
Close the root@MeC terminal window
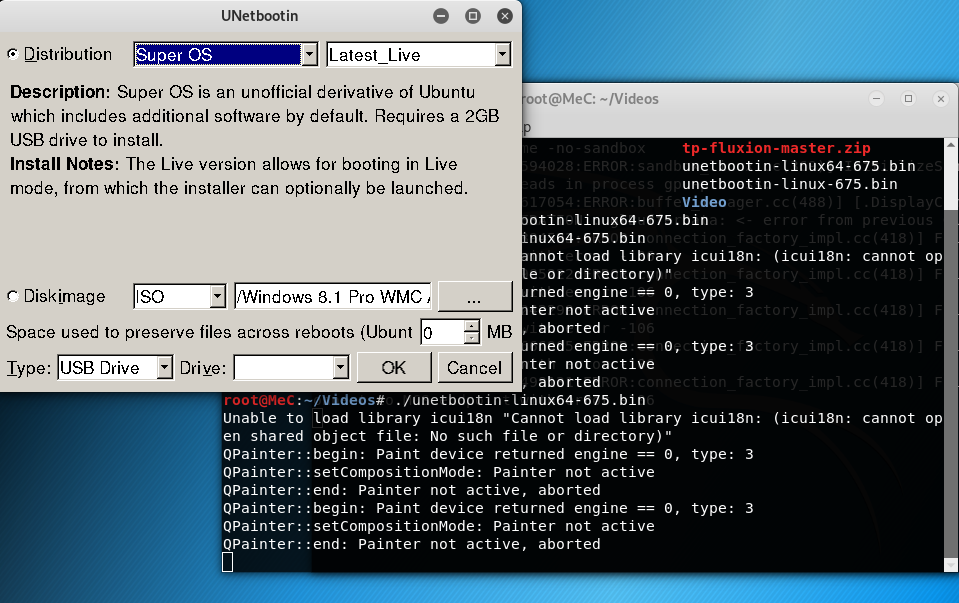pyautogui.click(x=941, y=98)
